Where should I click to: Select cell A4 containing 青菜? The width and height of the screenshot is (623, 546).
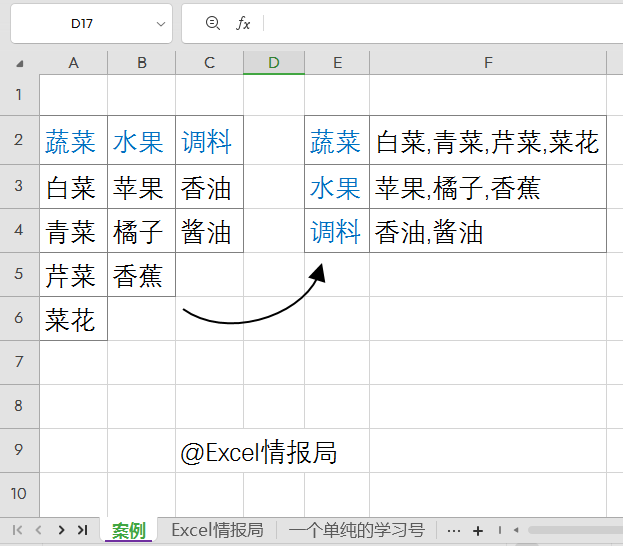click(74, 230)
